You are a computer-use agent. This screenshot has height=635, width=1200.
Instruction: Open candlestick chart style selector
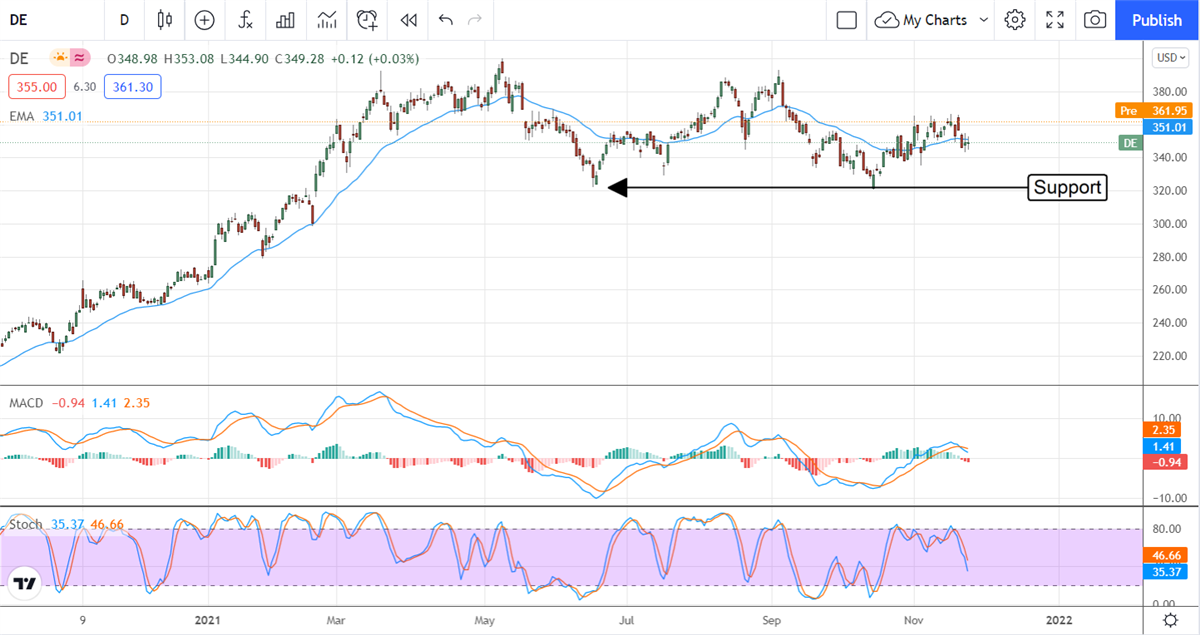(165, 20)
